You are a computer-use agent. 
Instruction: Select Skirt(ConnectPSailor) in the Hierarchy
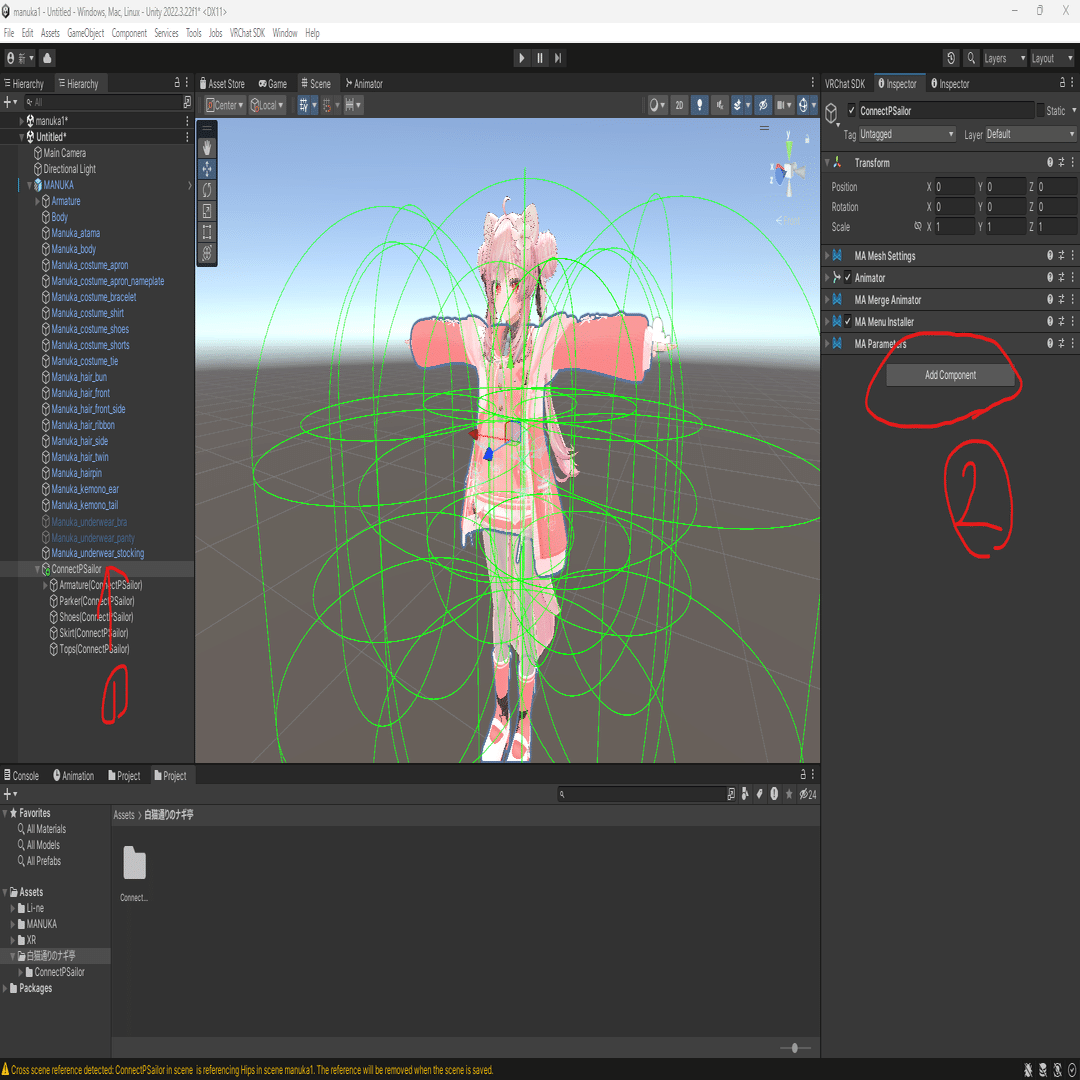click(x=94, y=633)
